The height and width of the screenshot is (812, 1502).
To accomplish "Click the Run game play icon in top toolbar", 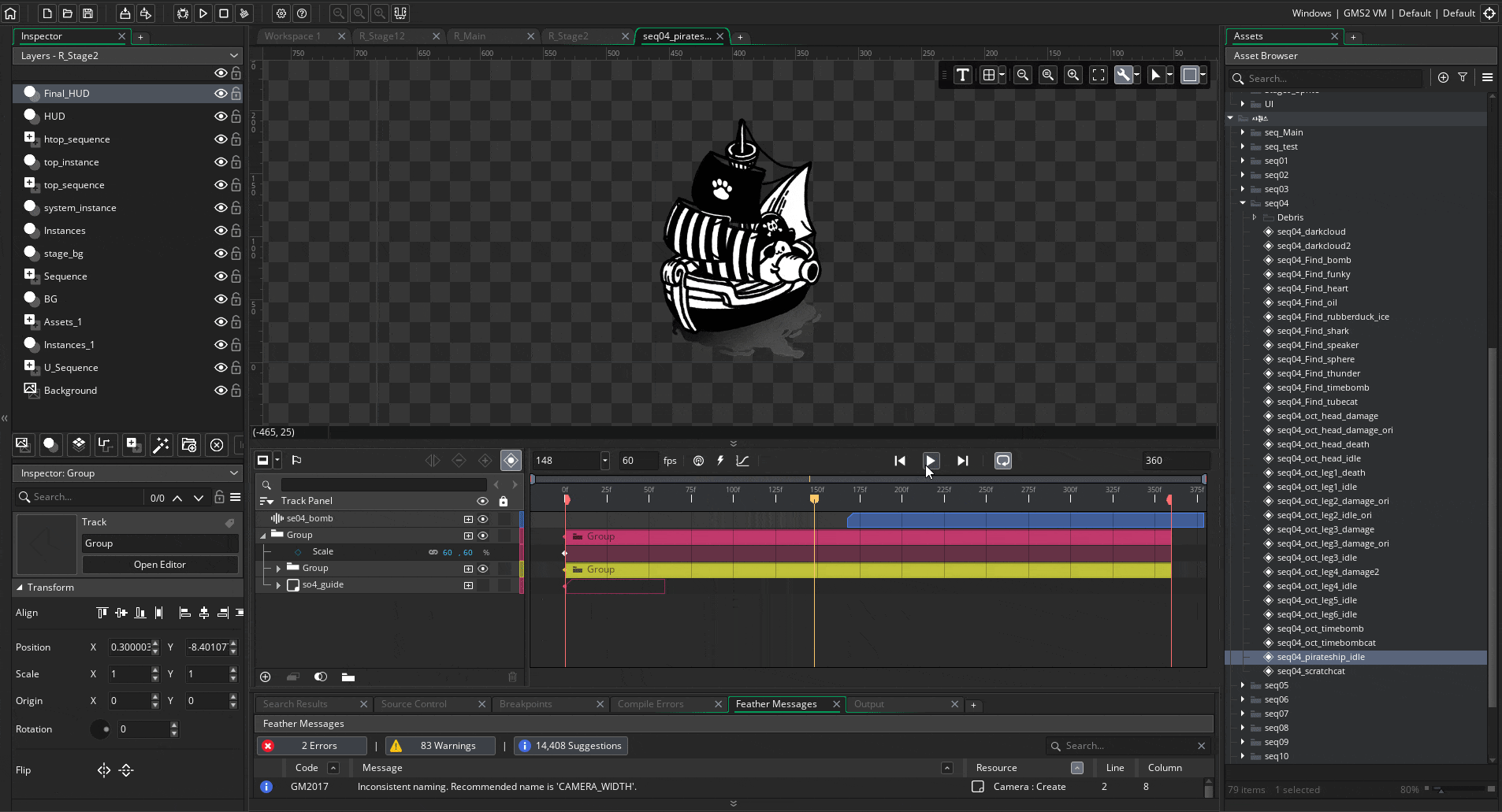I will (203, 13).
